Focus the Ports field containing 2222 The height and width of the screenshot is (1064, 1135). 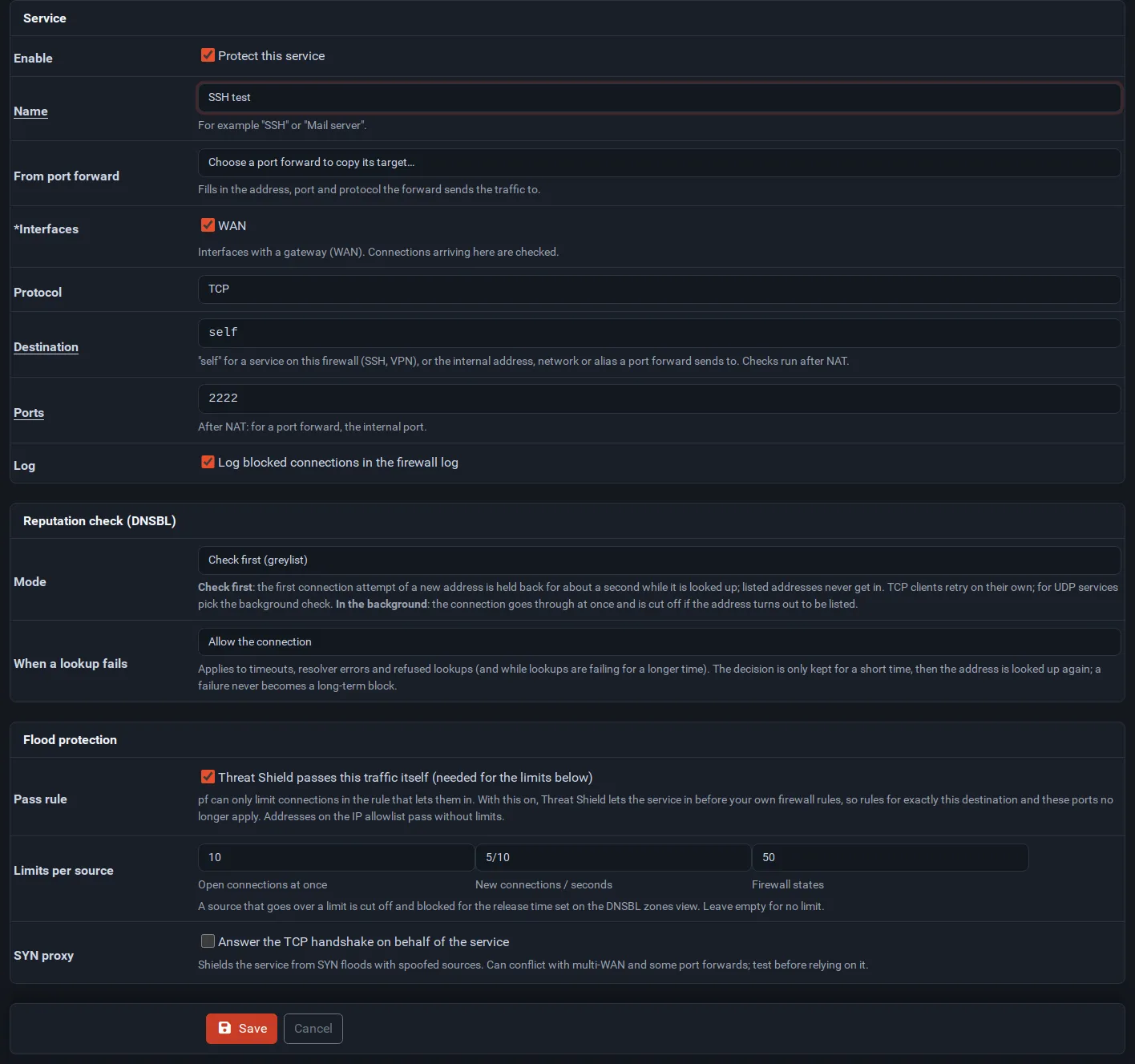pyautogui.click(x=659, y=398)
